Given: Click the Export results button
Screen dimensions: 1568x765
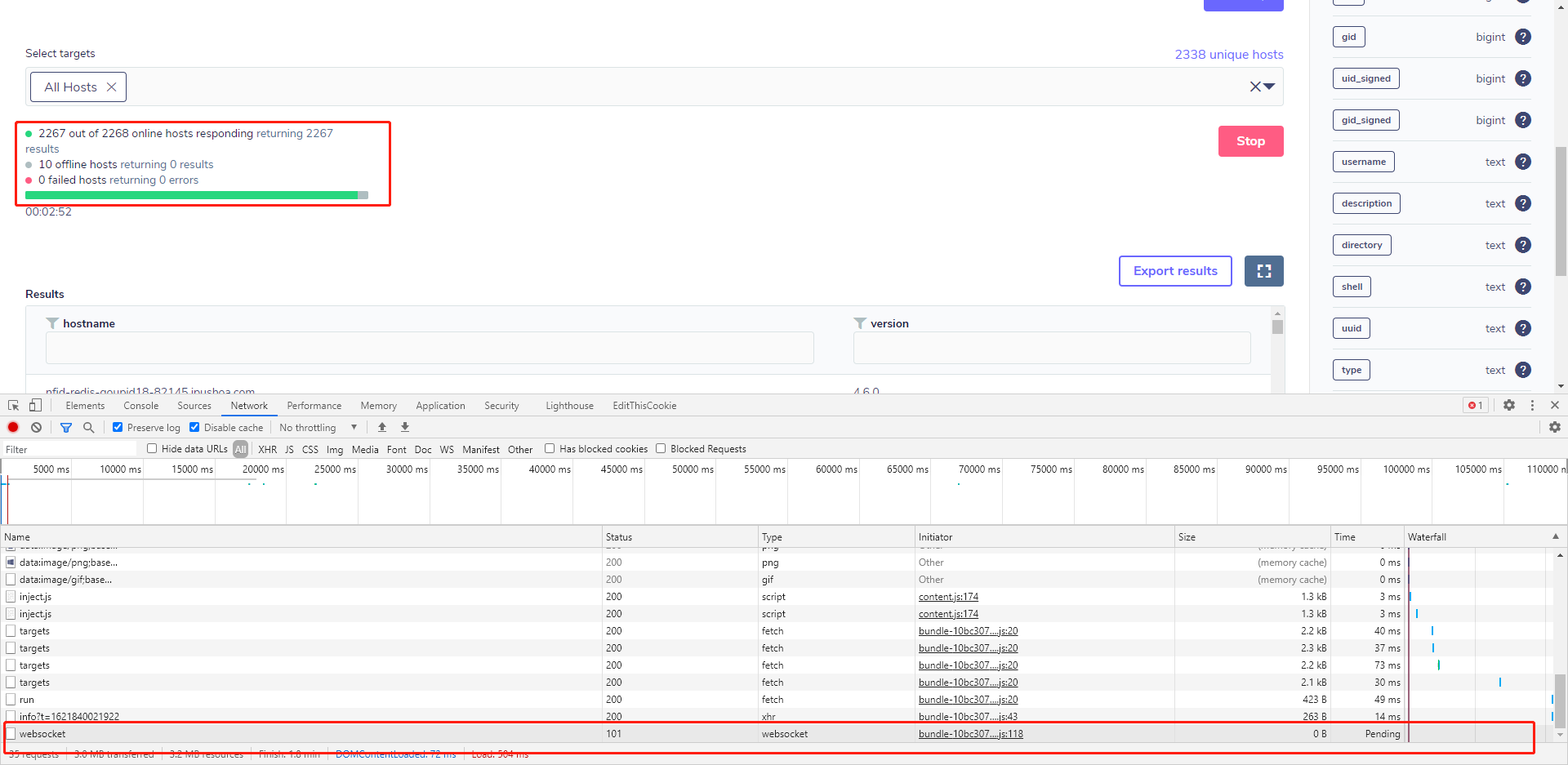Looking at the screenshot, I should coord(1174,270).
